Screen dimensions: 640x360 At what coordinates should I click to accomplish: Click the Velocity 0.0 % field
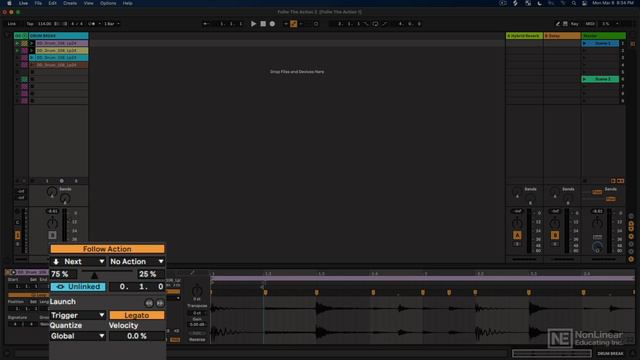pos(137,336)
